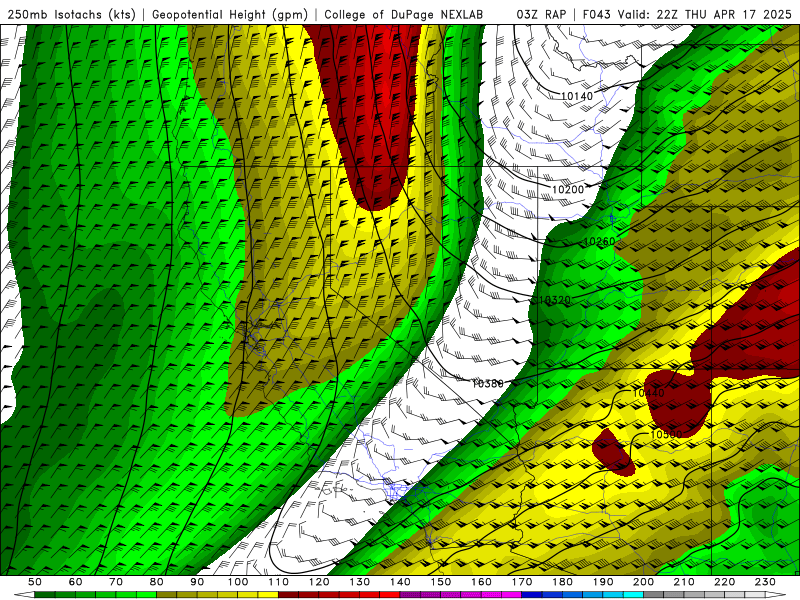Click the 60 value on the color scale

coord(75,582)
